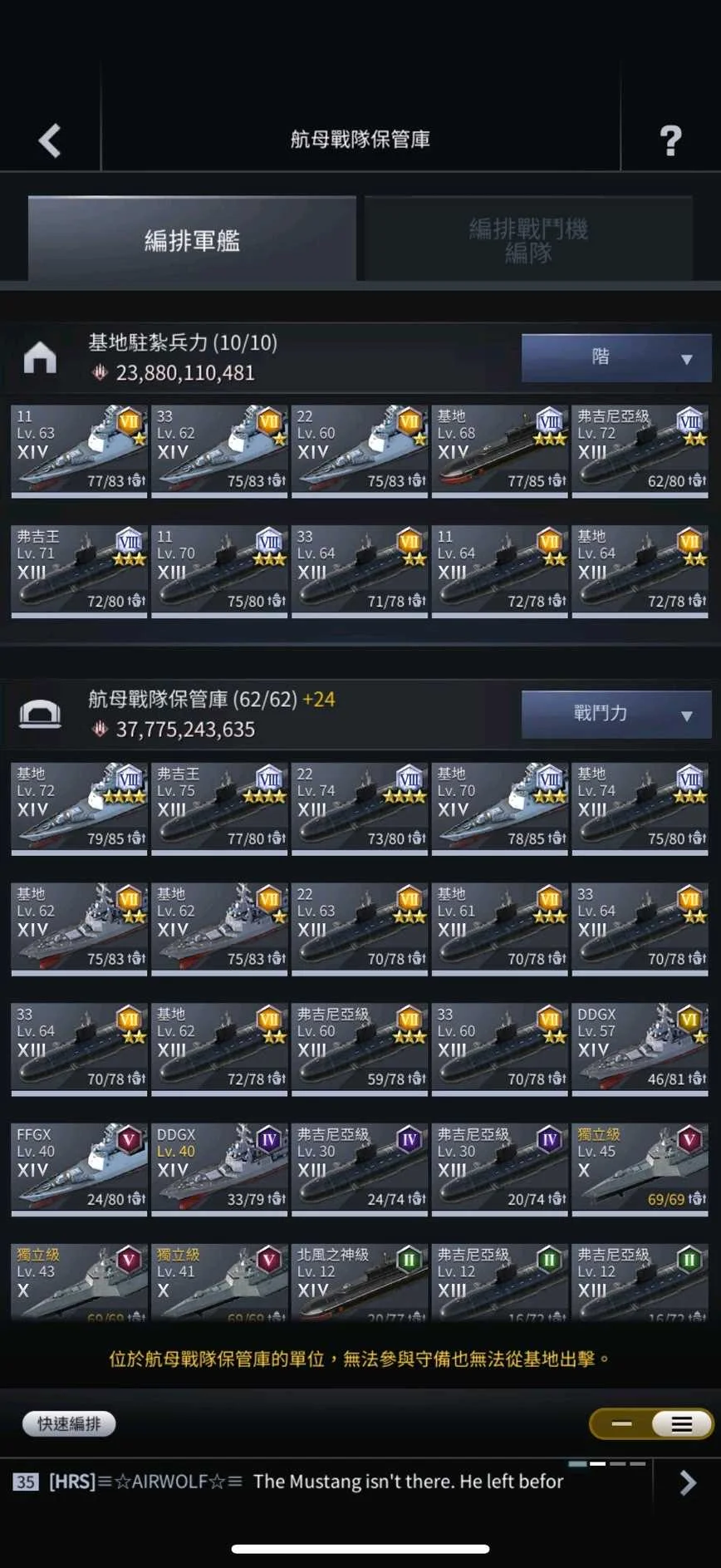Viewport: 721px width, 1568px height.
Task: Open the 戰鬥力 sort dropdown
Action: tap(616, 714)
